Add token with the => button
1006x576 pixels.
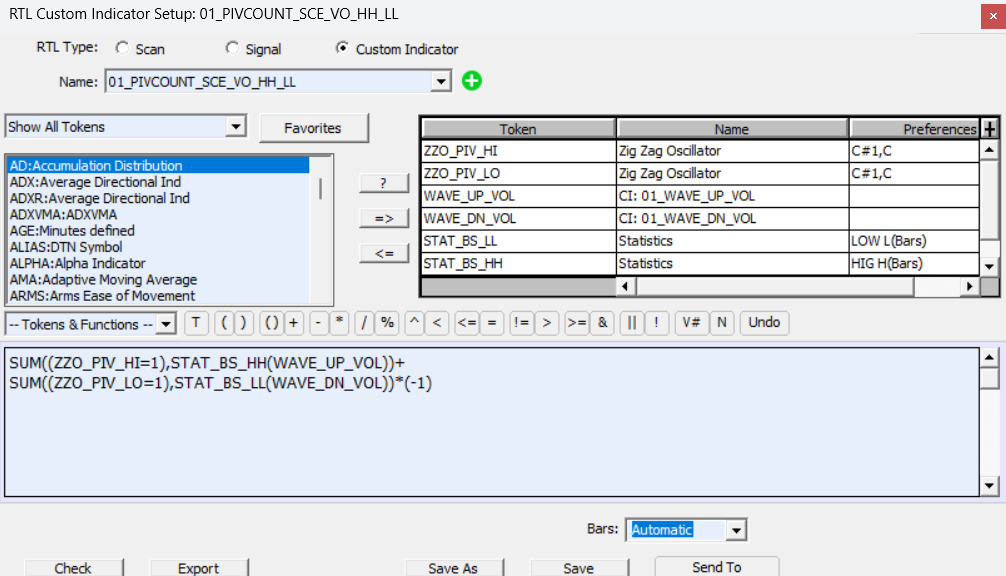[x=383, y=218]
